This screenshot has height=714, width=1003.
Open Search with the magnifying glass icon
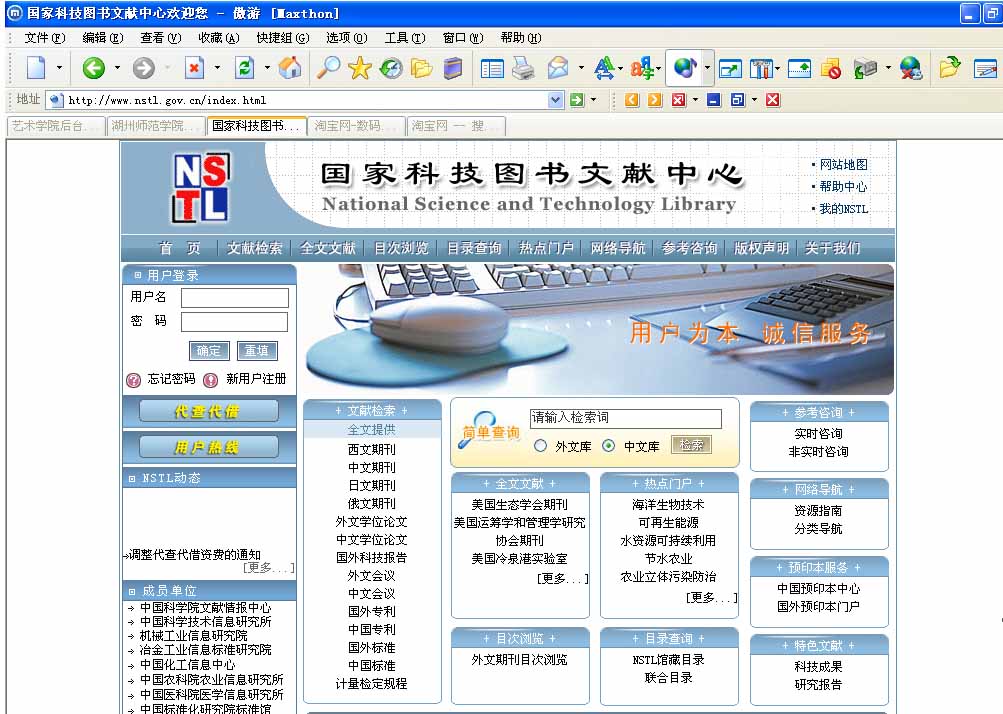pos(328,67)
